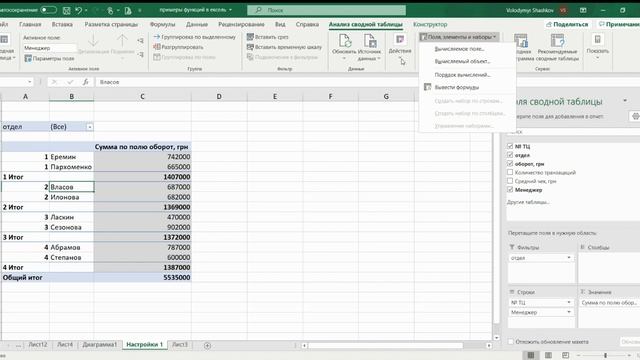640x360 pixels.
Task: Open the Менеджер dropdown in Строки area
Action: pyautogui.click(x=569, y=312)
